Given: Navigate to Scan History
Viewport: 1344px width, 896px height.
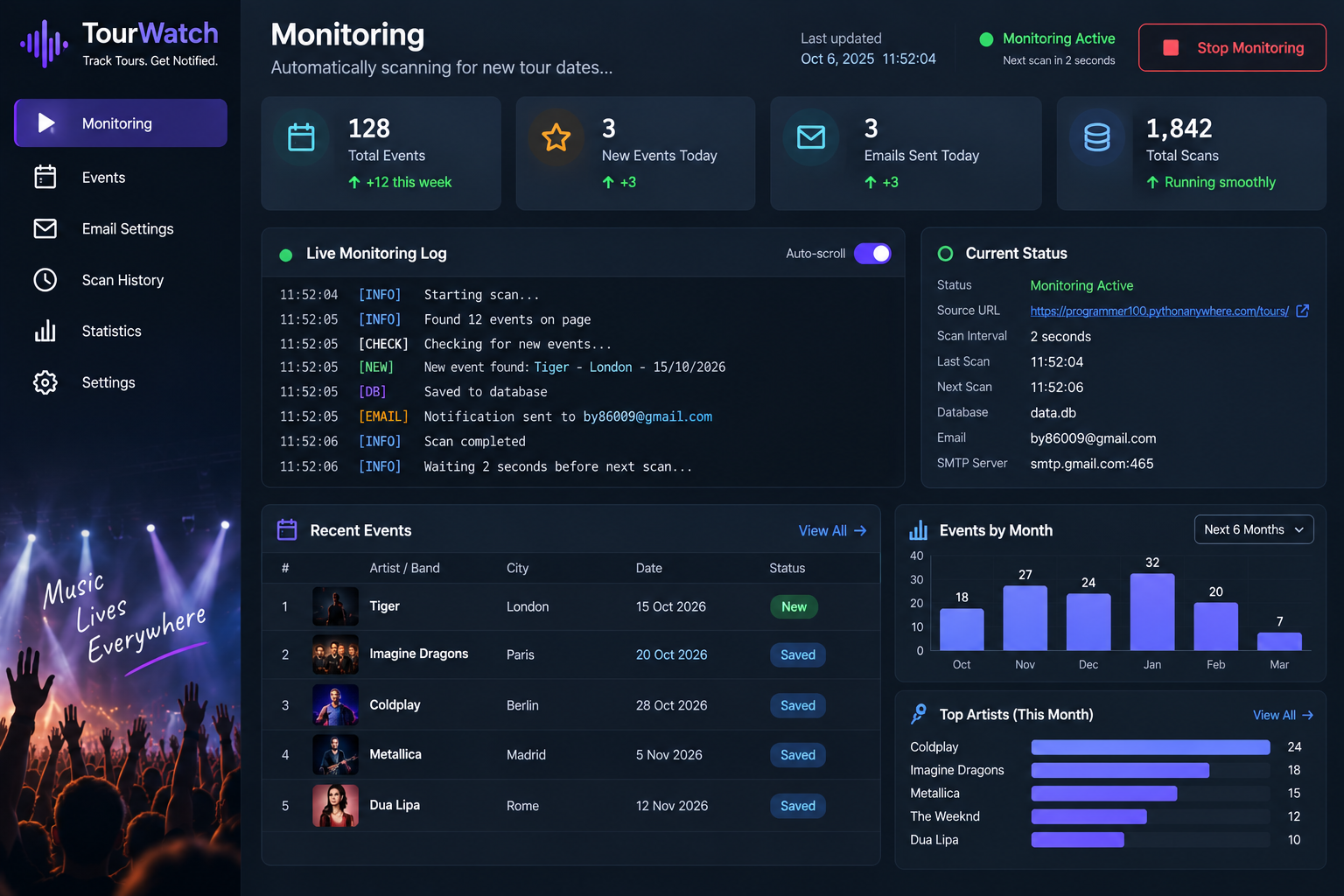Looking at the screenshot, I should pos(121,280).
